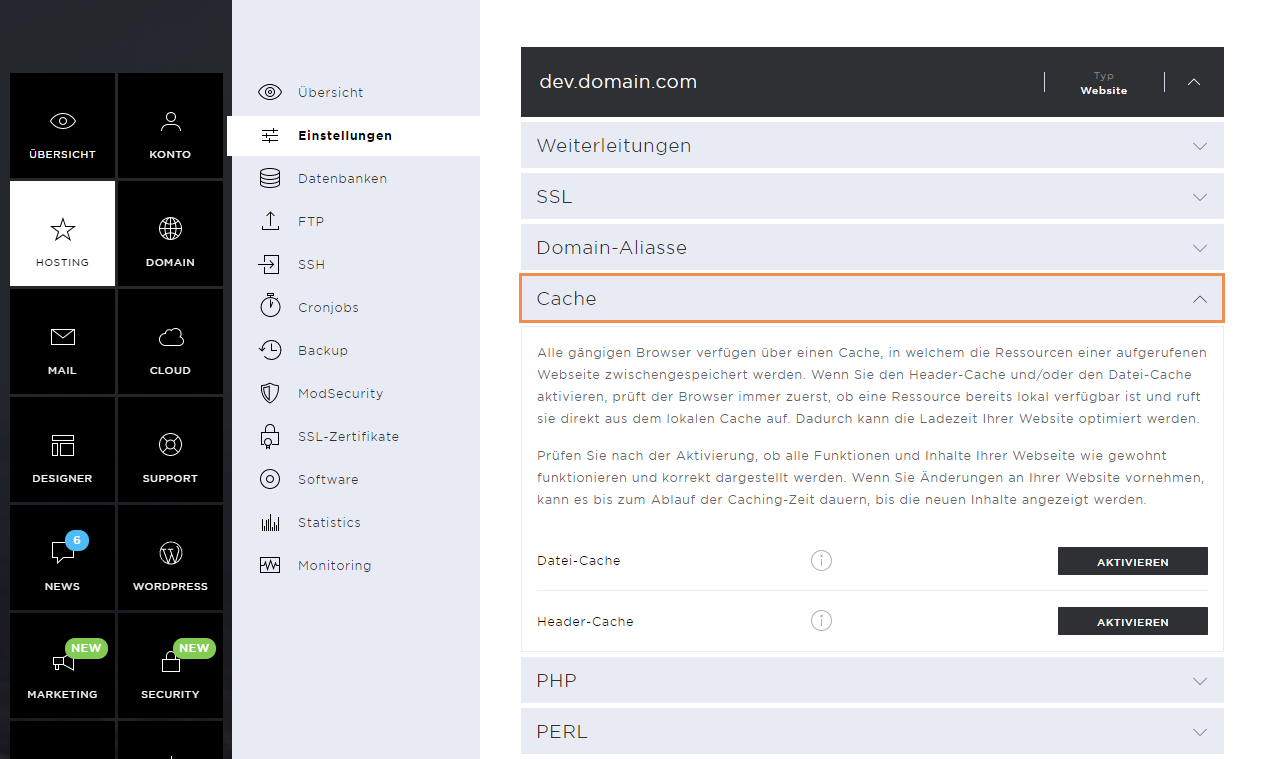Click the Software disc icon
The height and width of the screenshot is (759, 1265).
[x=270, y=479]
